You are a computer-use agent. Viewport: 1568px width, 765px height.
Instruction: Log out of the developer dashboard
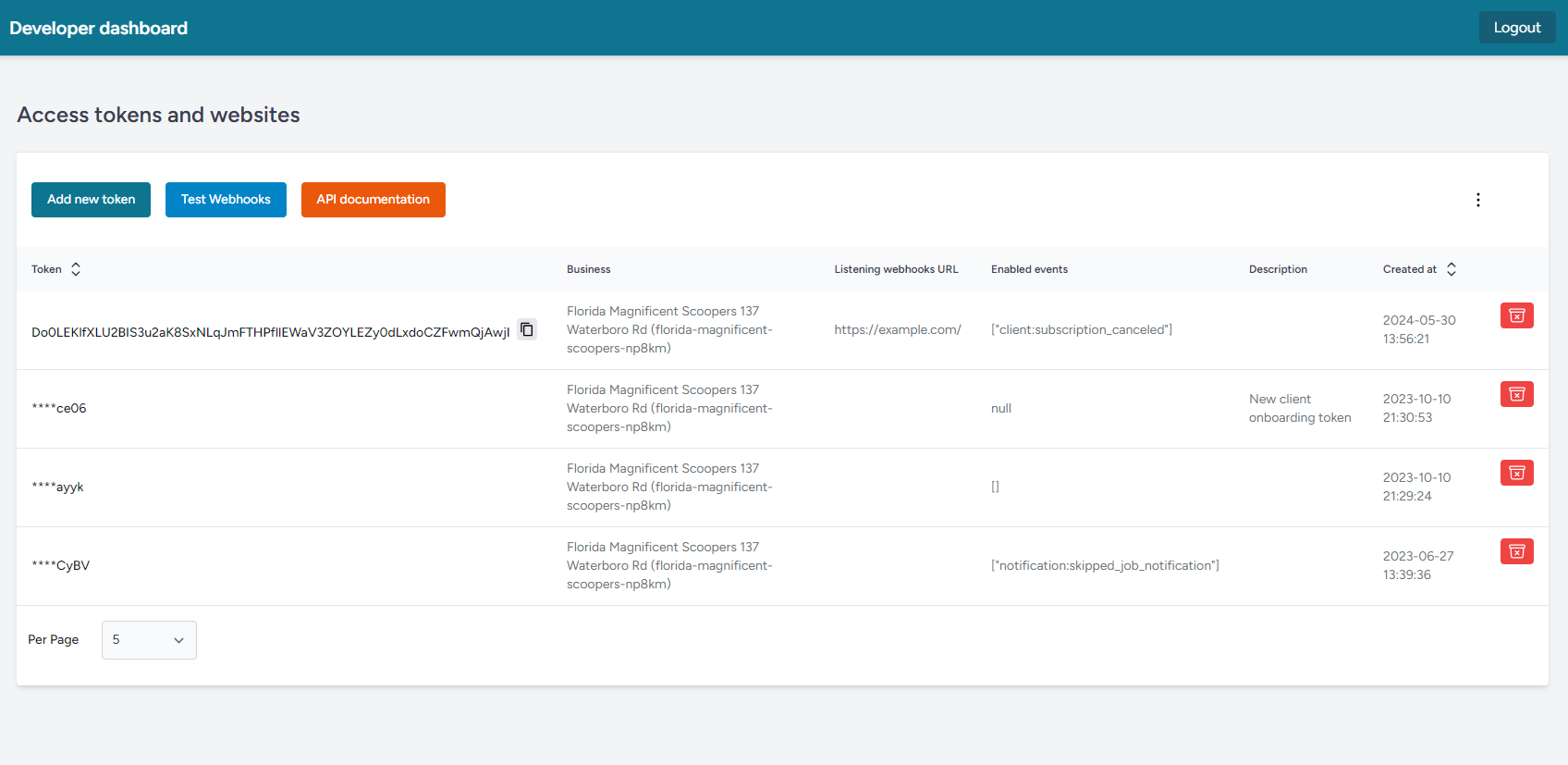pos(1516,28)
